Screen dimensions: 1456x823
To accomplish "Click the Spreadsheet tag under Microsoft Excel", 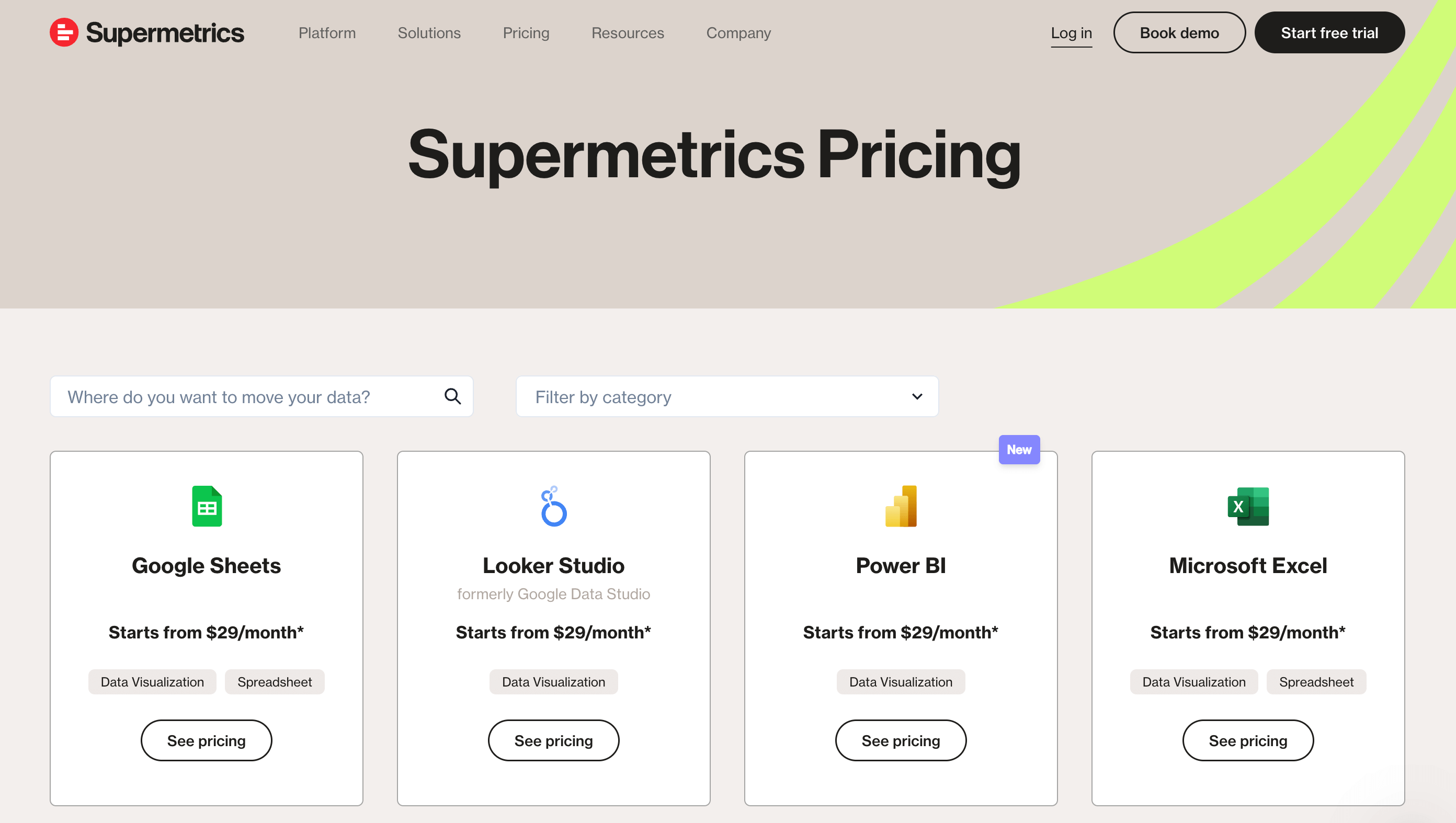I will point(1316,682).
